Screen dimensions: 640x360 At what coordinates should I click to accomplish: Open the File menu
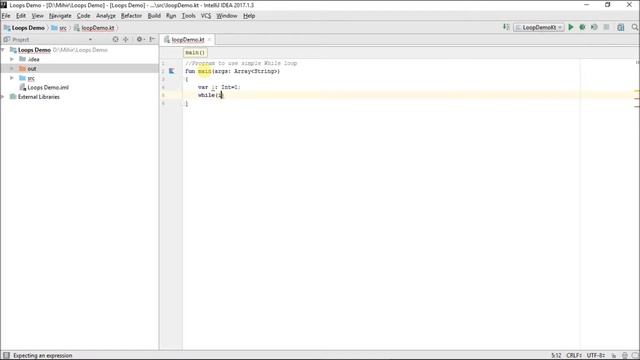(6, 16)
